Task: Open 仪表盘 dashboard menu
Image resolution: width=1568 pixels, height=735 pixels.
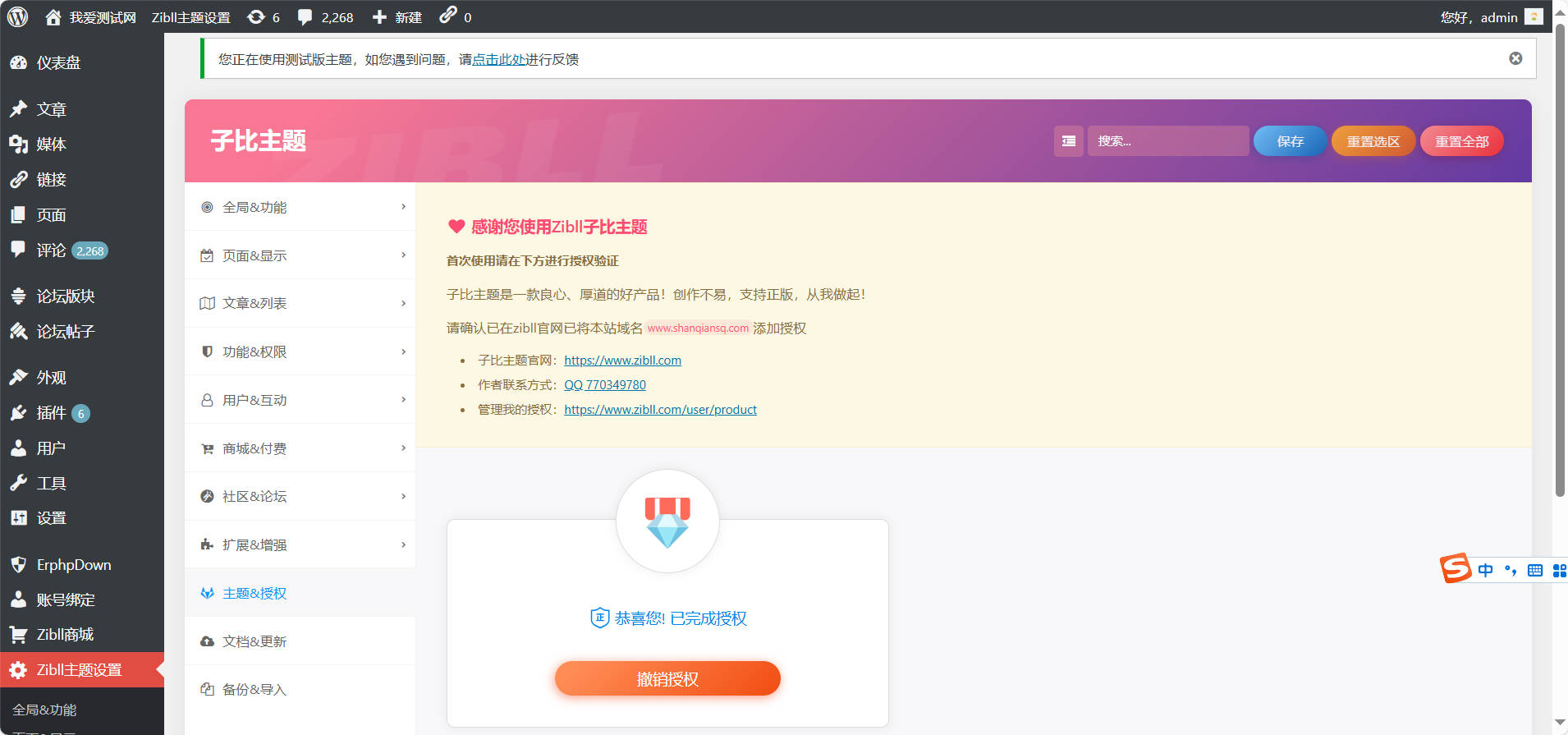Action: pos(82,62)
